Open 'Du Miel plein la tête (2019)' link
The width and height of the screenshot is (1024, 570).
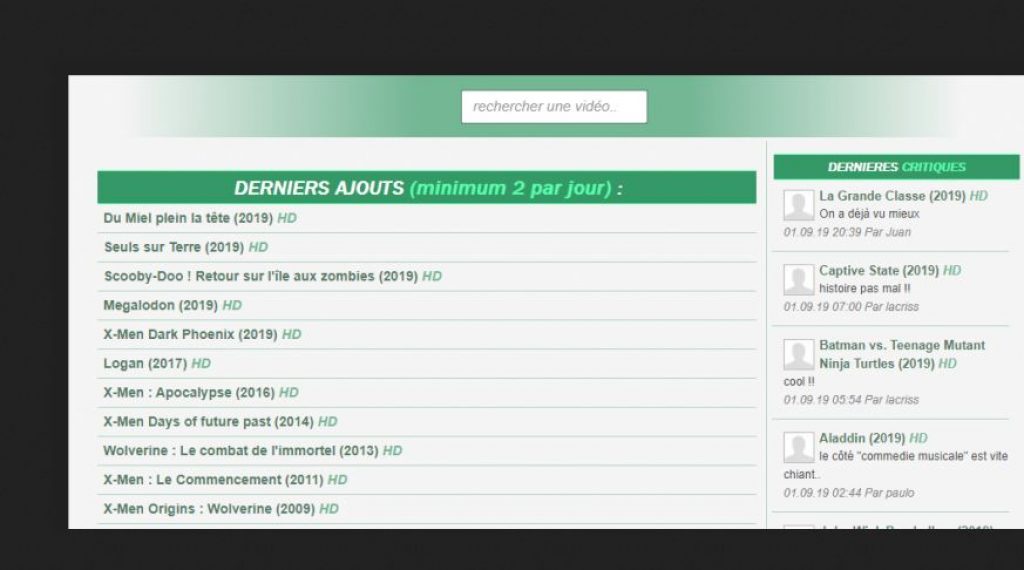(x=188, y=218)
